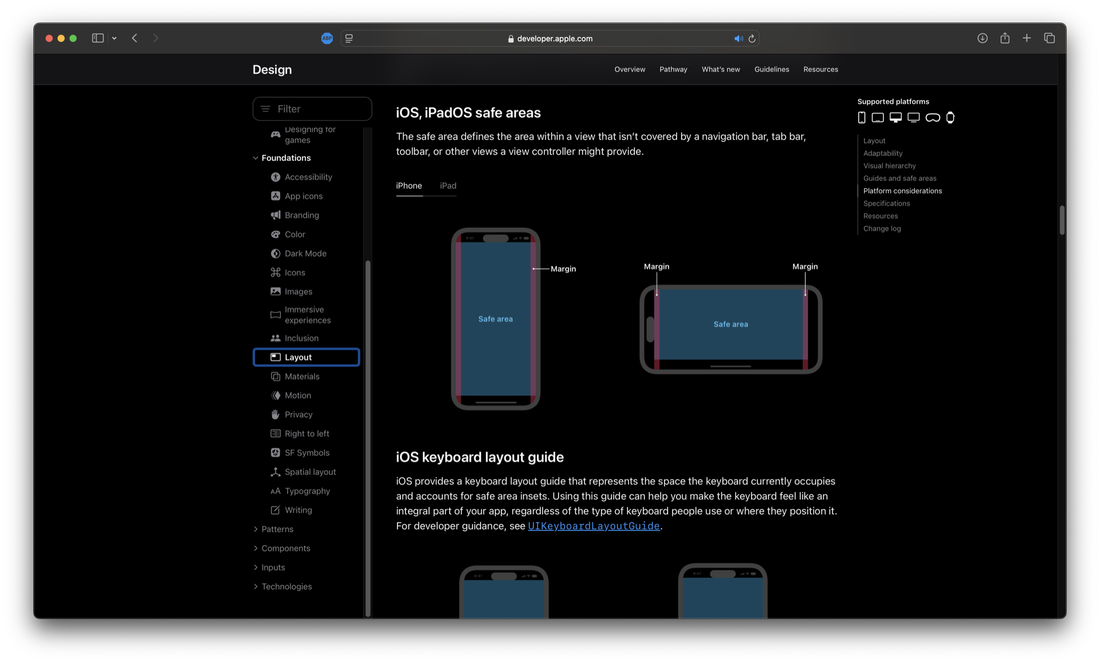Jump to Layout in page contents

pyautogui.click(x=874, y=140)
